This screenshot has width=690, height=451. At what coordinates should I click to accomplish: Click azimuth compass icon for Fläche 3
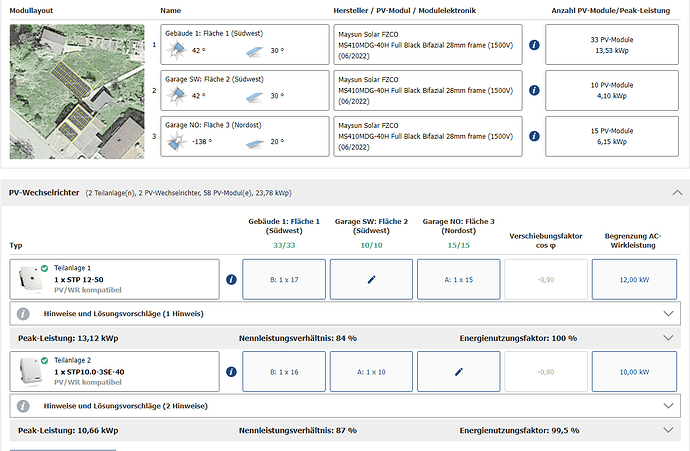[x=177, y=142]
